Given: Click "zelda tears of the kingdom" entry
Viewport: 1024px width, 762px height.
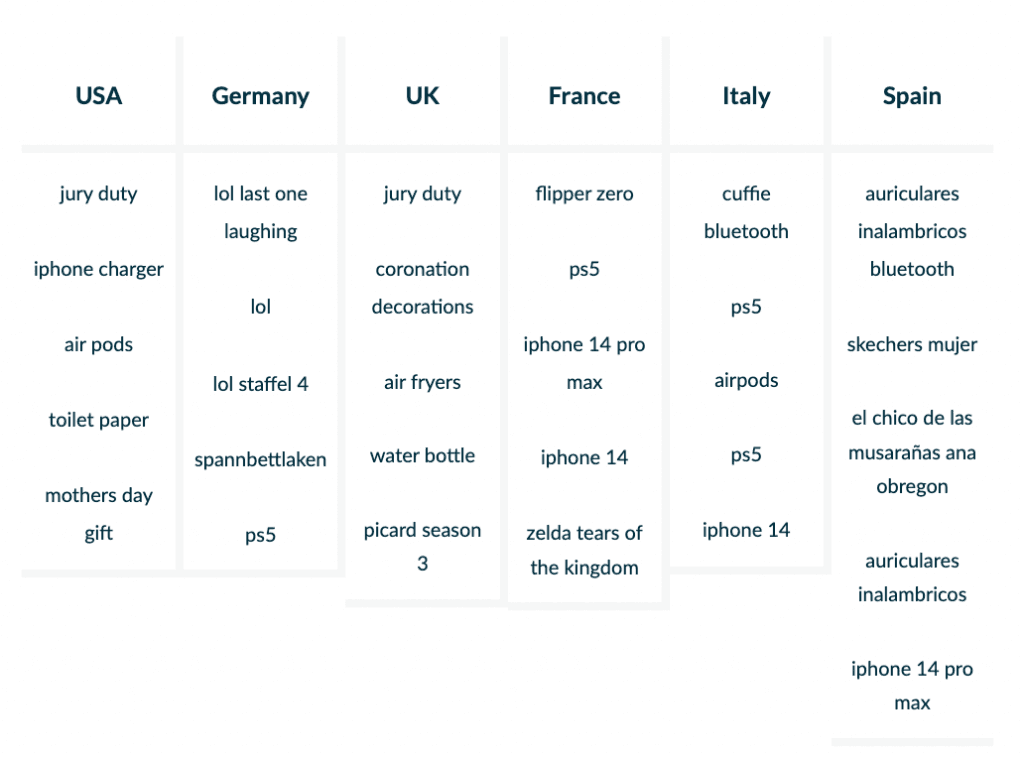Looking at the screenshot, I should (584, 550).
